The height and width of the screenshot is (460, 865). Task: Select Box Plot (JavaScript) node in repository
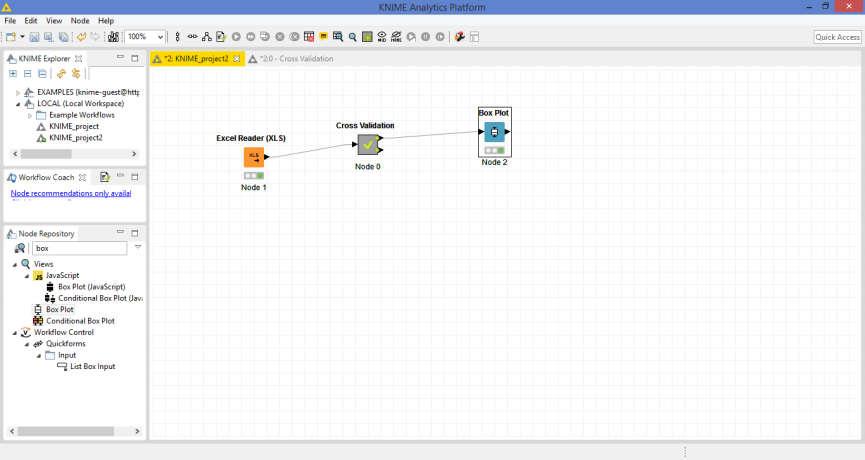coord(92,287)
